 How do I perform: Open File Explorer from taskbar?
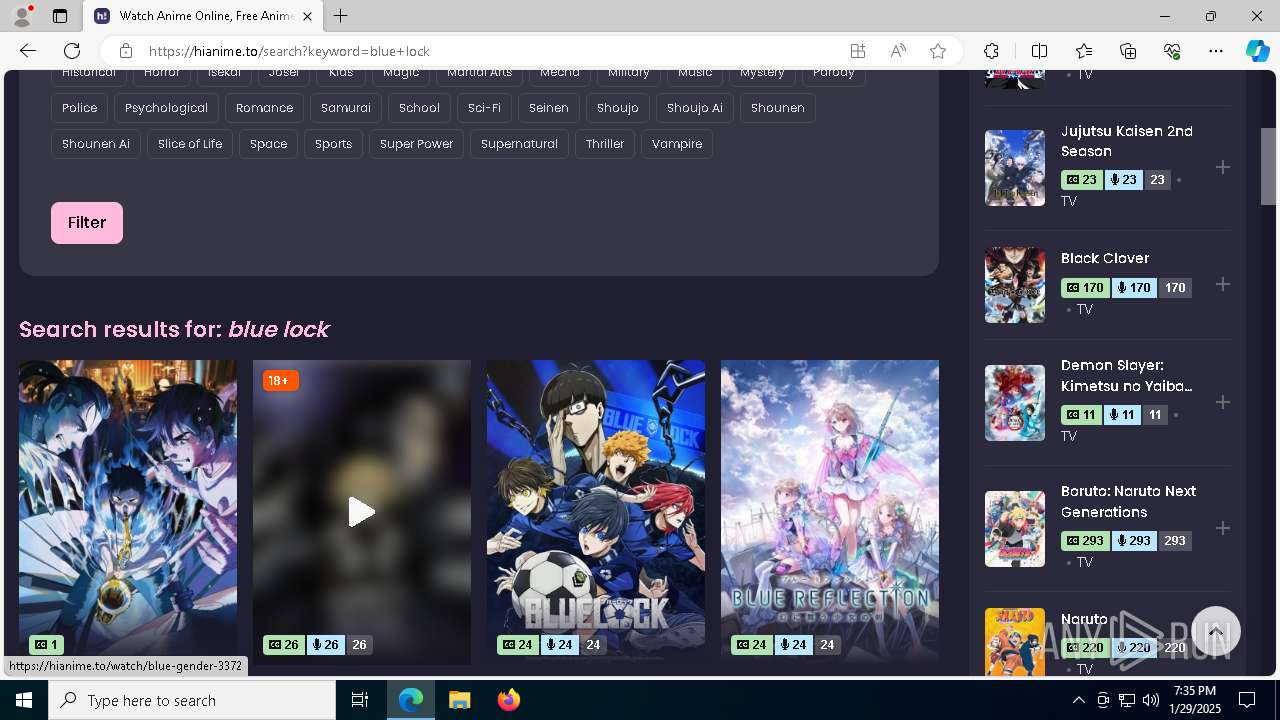click(459, 700)
